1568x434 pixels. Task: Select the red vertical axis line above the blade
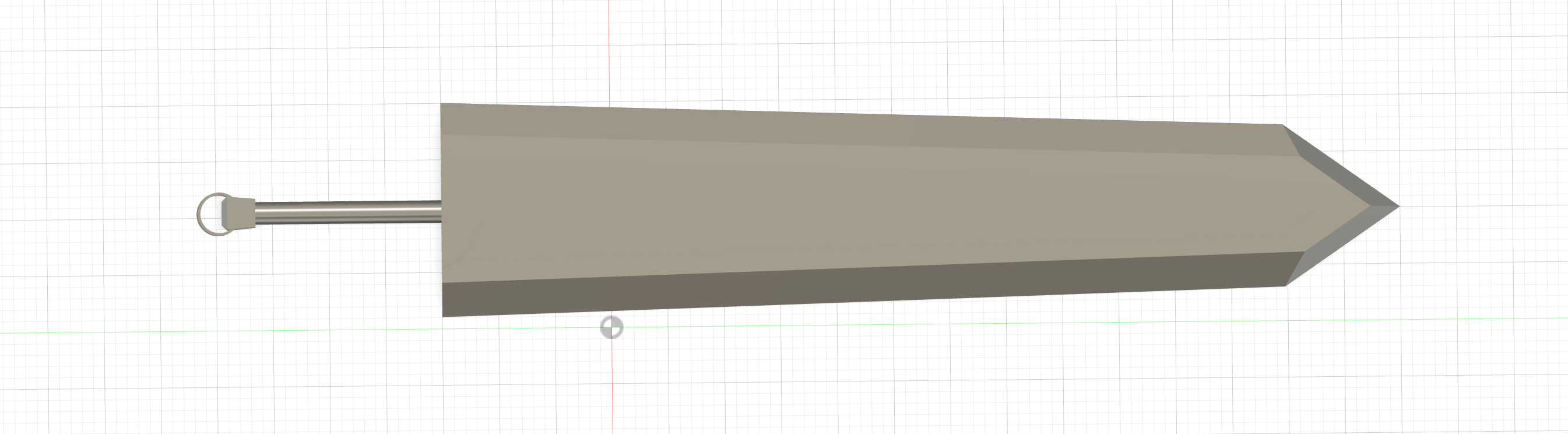[x=610, y=49]
